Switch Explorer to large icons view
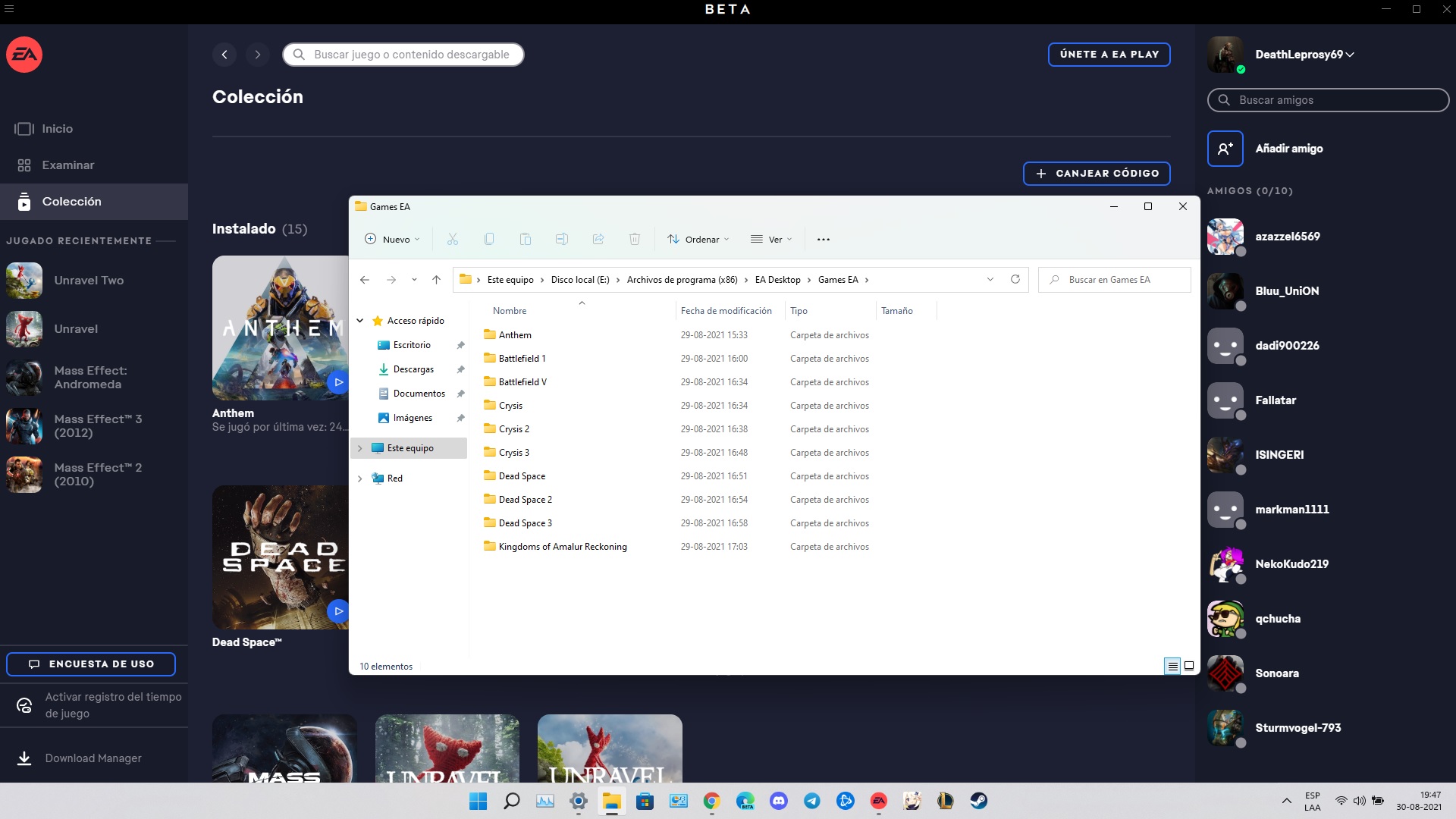1456x819 pixels. coord(1189,666)
